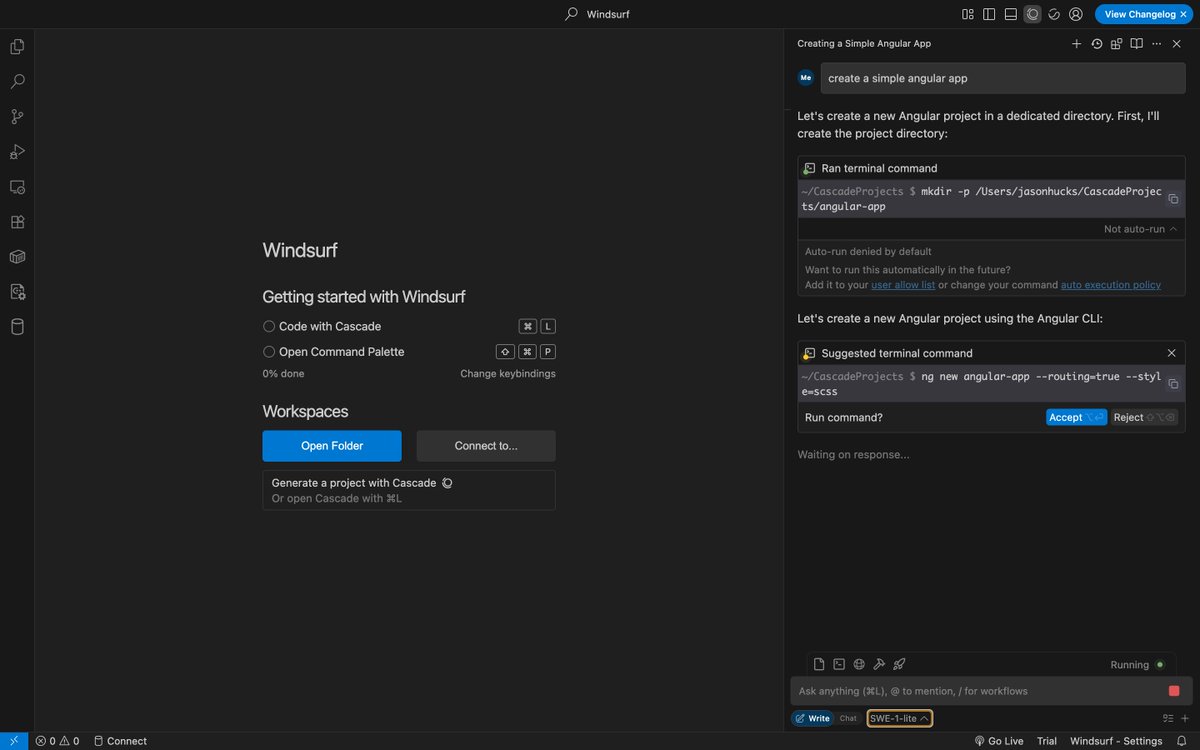
Task: Click Go Live in status bar
Action: click(x=999, y=741)
